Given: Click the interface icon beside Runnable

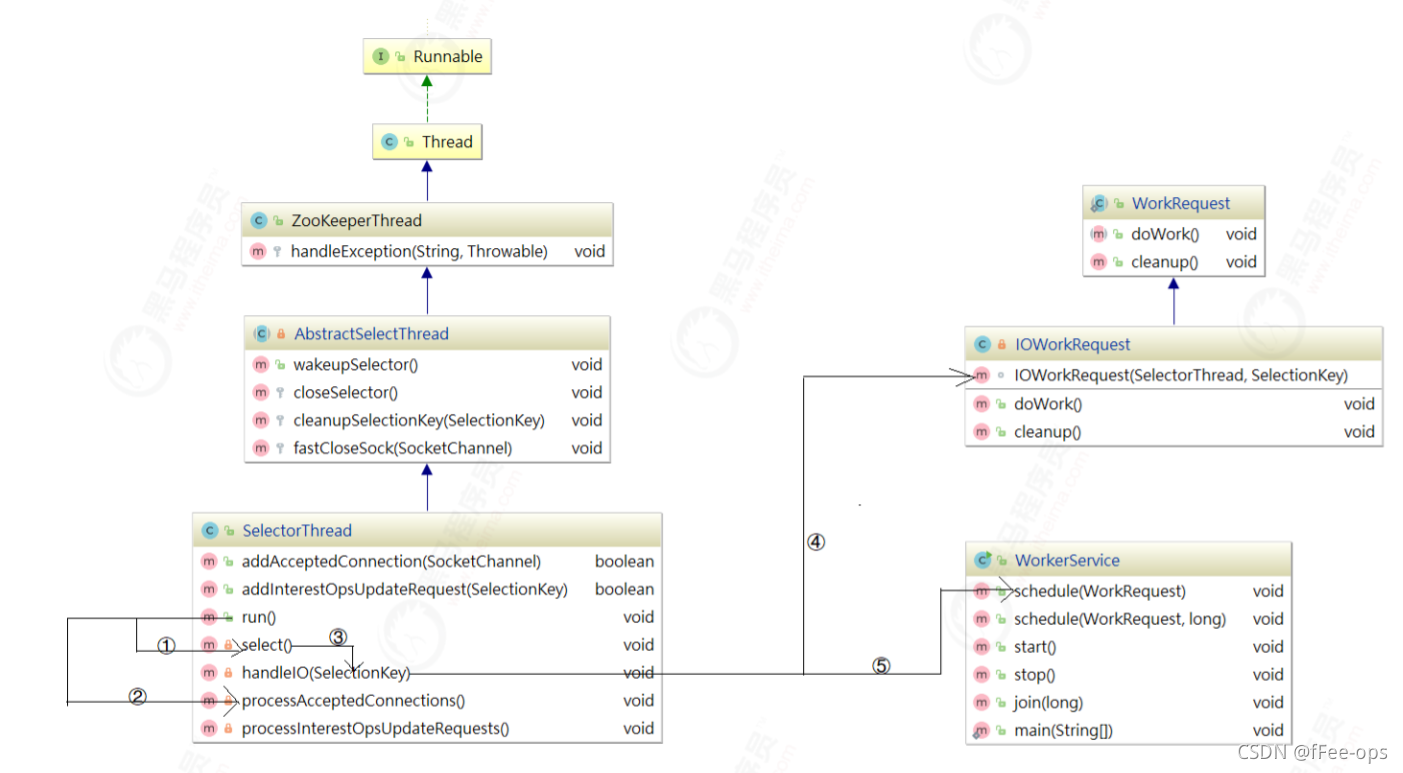Looking at the screenshot, I should [380, 57].
